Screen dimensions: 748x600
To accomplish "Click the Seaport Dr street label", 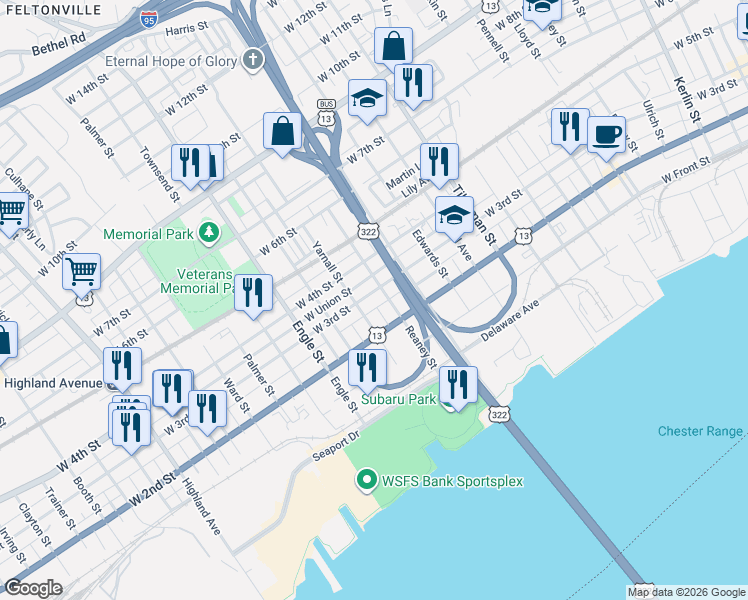I will click(336, 446).
